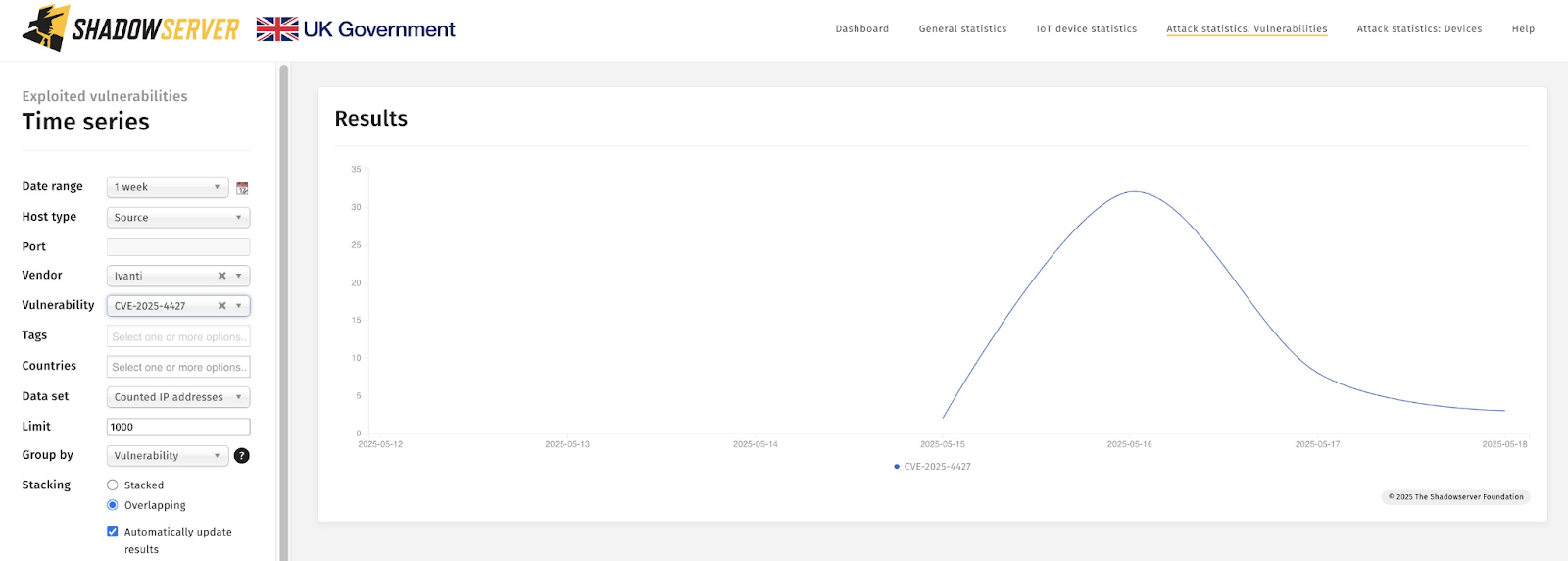Image resolution: width=1568 pixels, height=561 pixels.
Task: Open the Date range dropdown
Action: pos(168,187)
